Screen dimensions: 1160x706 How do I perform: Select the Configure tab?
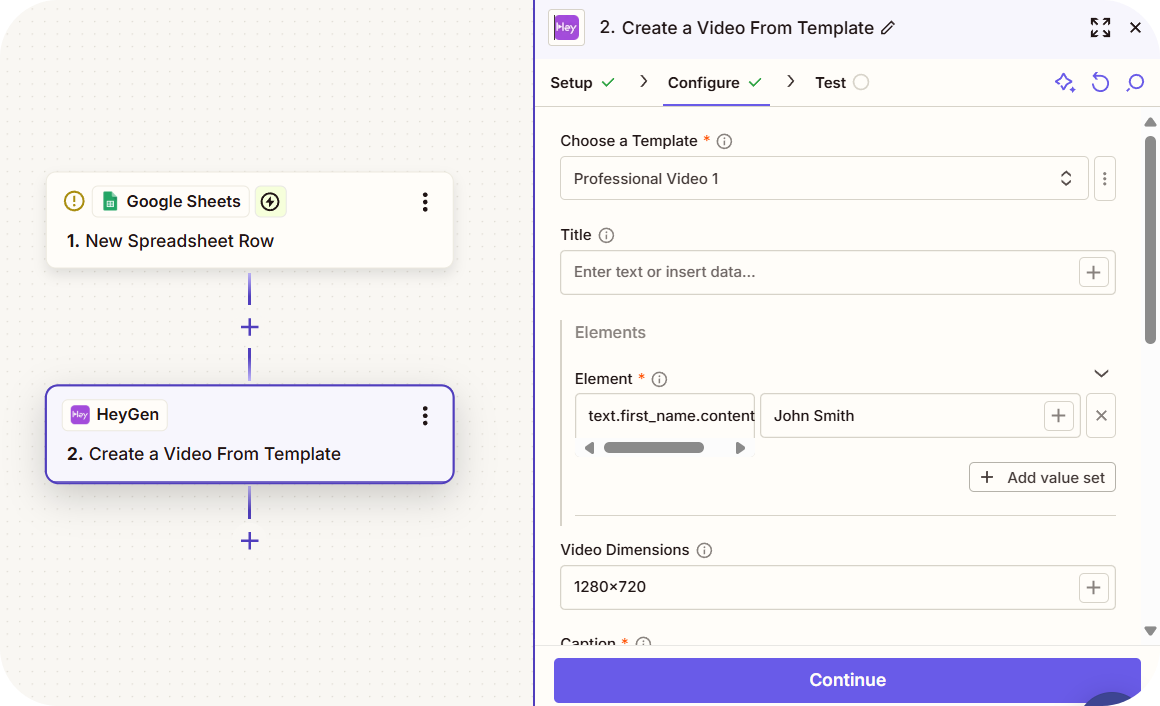(715, 83)
